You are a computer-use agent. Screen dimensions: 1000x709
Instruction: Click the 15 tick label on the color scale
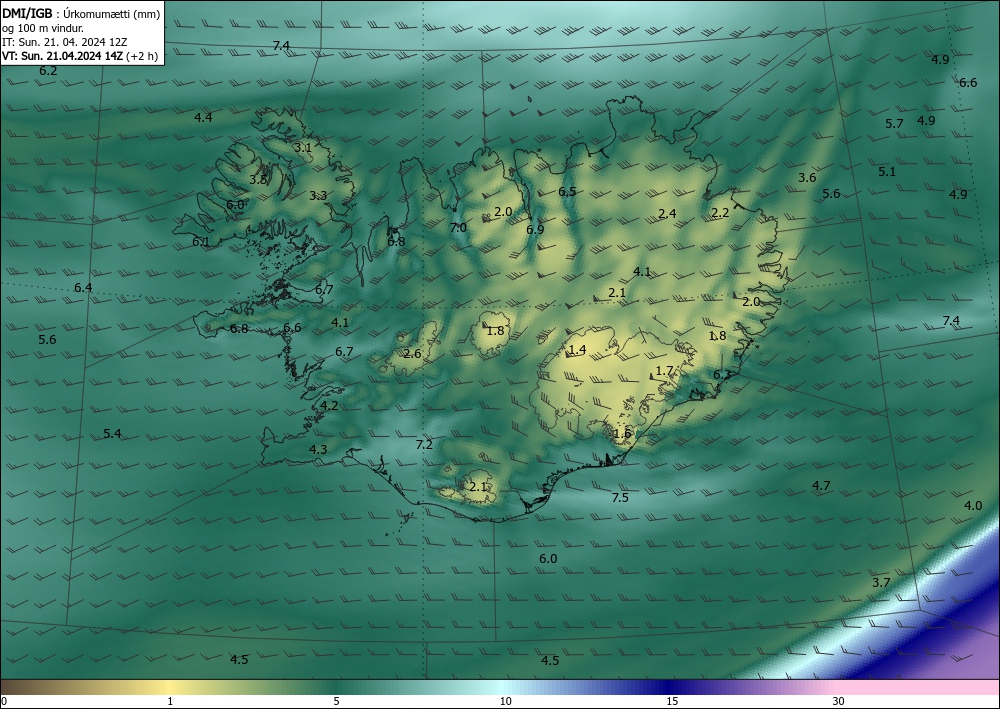click(672, 701)
